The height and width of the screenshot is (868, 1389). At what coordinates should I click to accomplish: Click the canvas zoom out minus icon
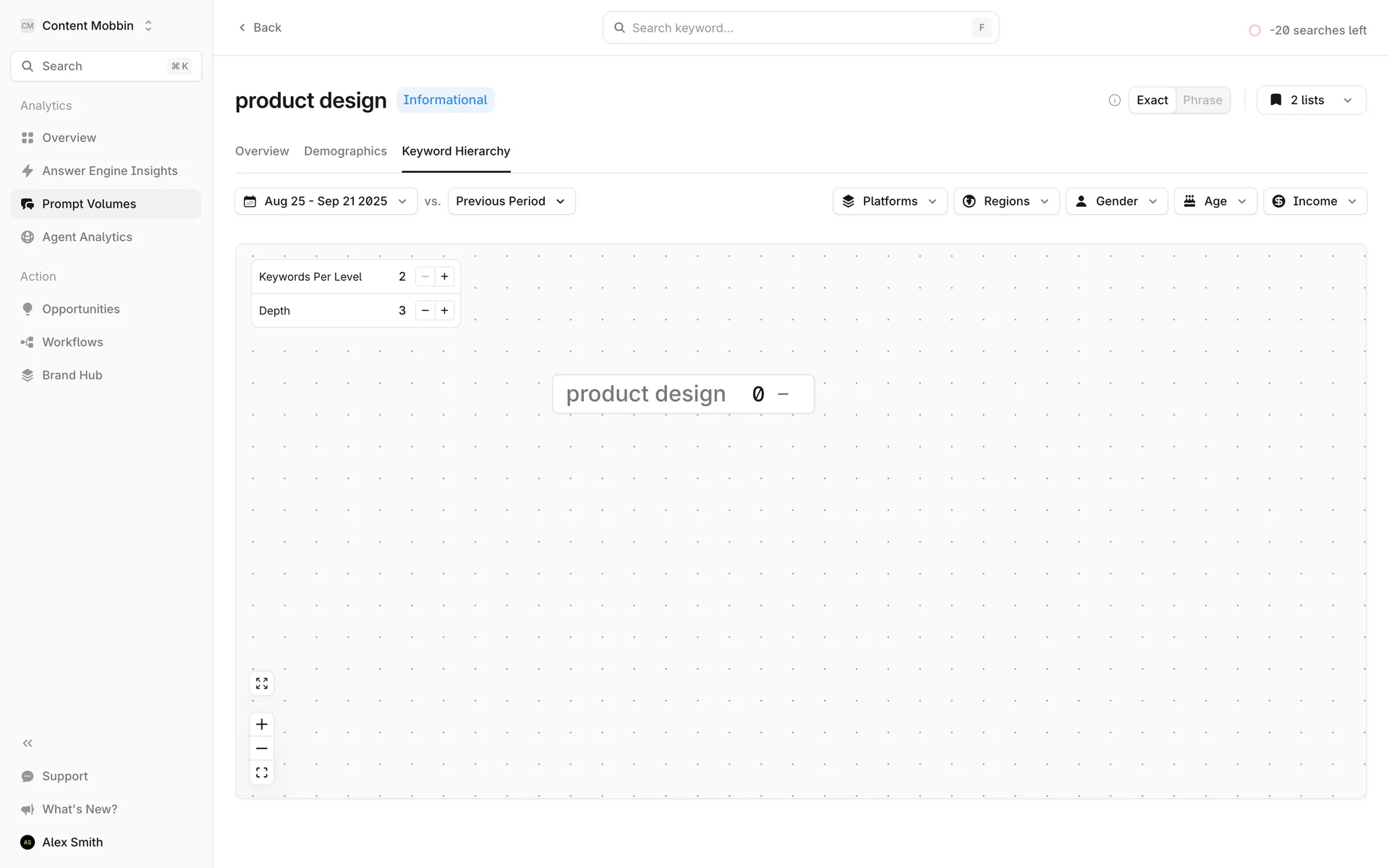point(262,749)
